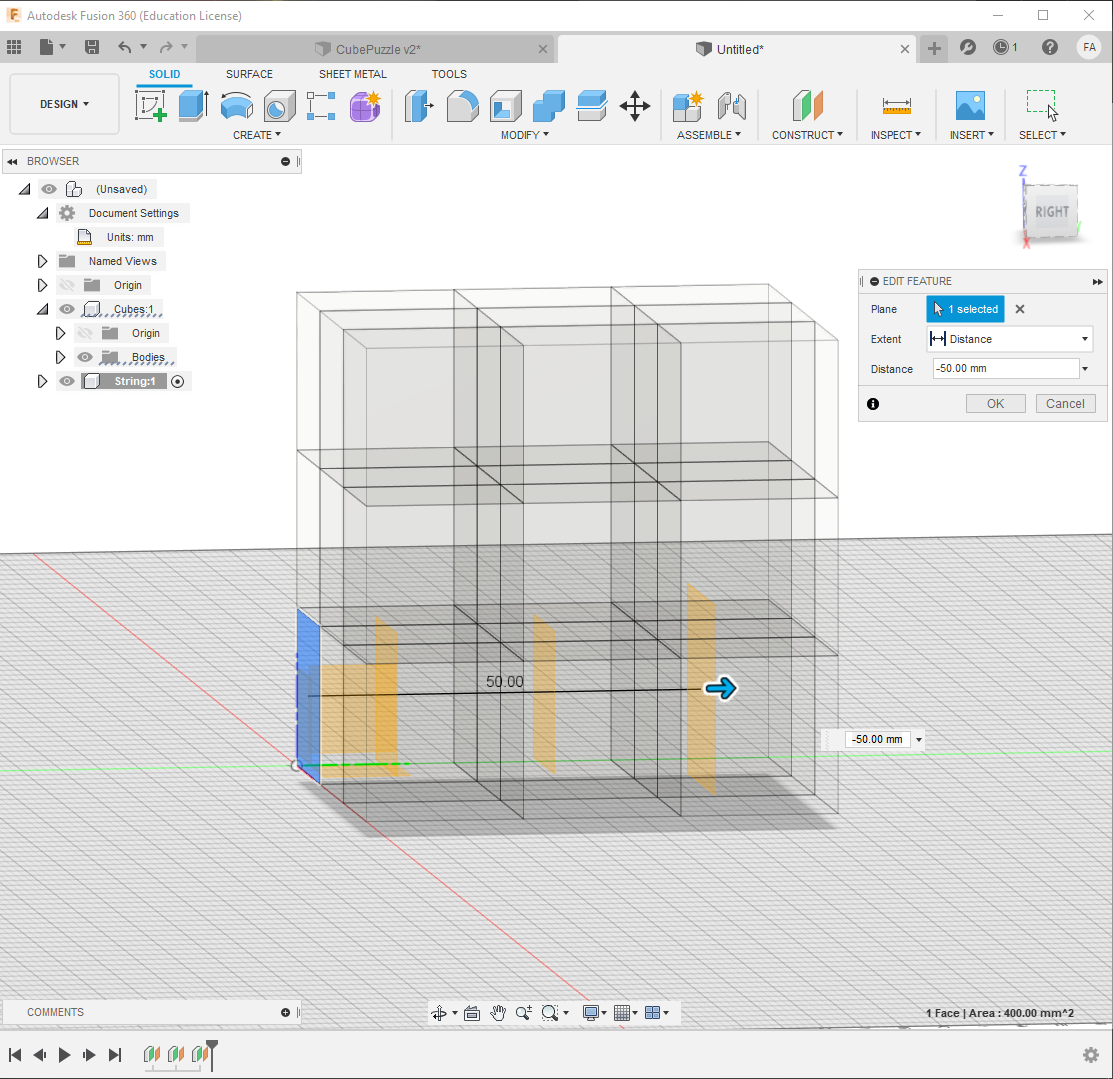This screenshot has height=1079, width=1113.
Task: Show the String:1 component
Action: (x=66, y=381)
